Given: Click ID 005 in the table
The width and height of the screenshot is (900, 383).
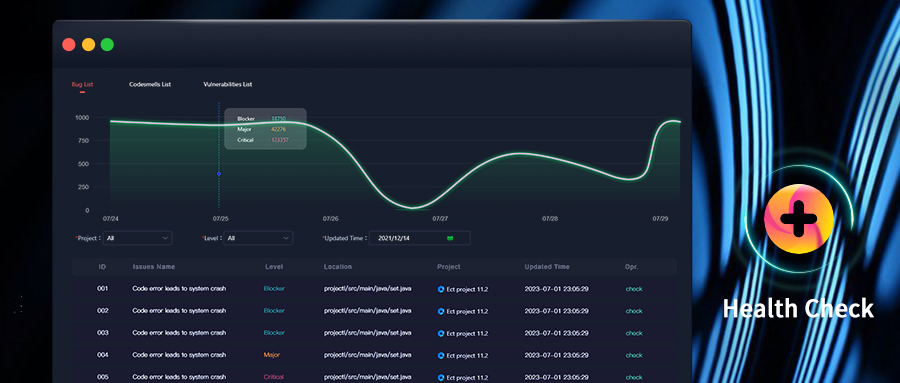Looking at the screenshot, I should click(x=102, y=377).
